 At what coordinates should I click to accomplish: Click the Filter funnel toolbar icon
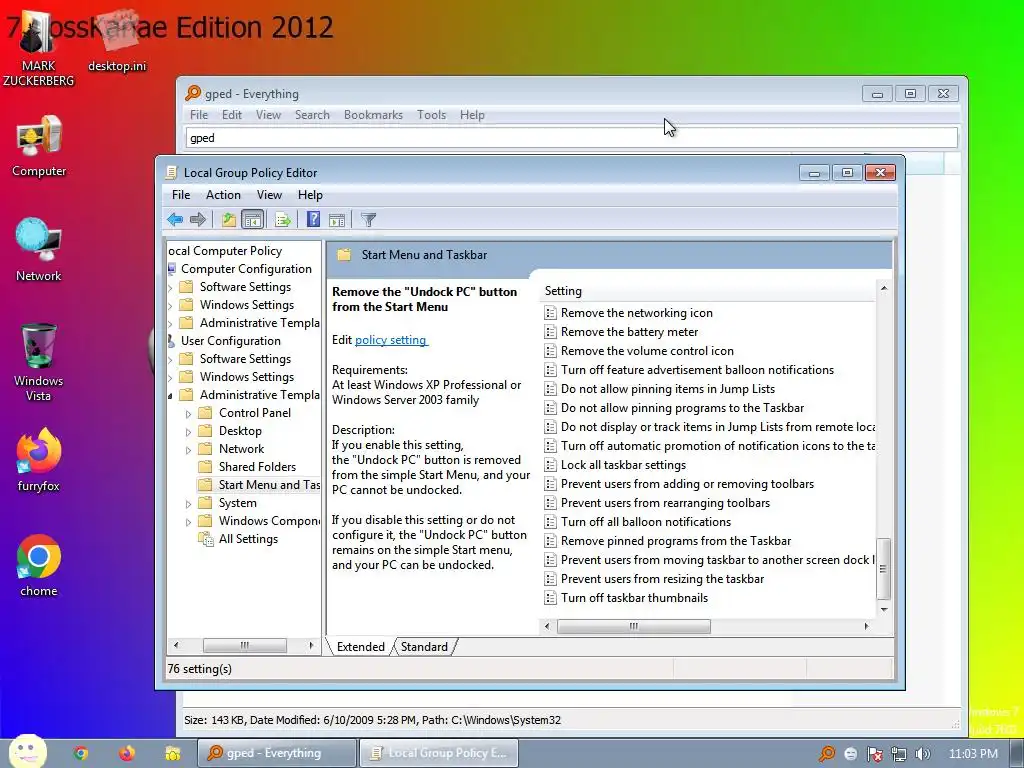tap(369, 220)
